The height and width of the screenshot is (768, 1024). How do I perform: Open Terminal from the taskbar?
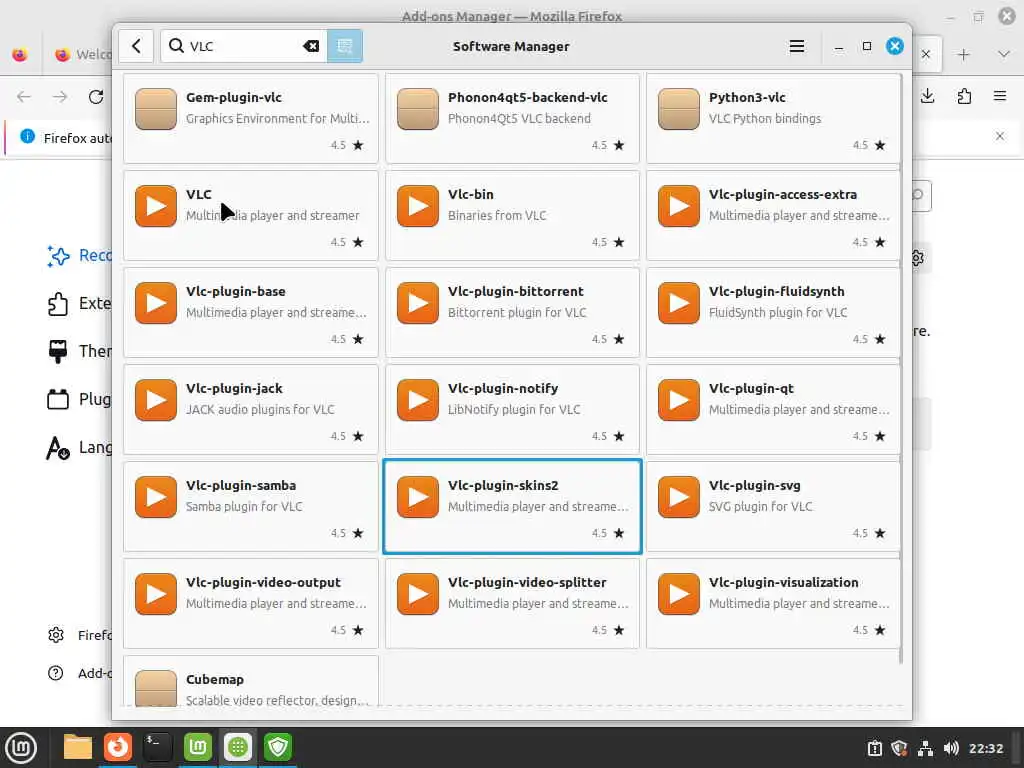[x=157, y=748]
